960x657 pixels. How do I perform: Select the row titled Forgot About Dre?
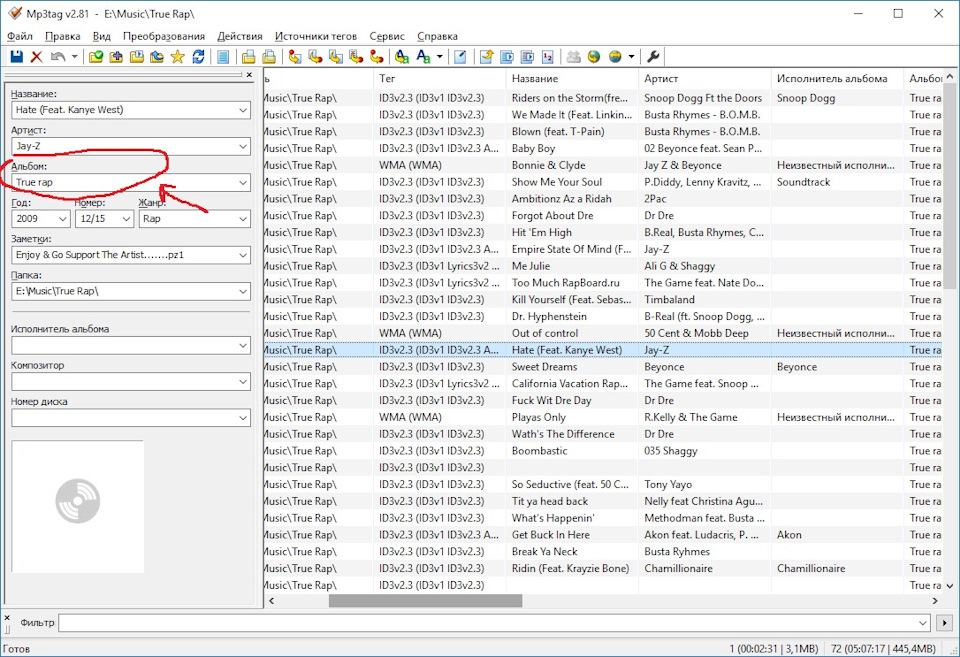(x=603, y=216)
